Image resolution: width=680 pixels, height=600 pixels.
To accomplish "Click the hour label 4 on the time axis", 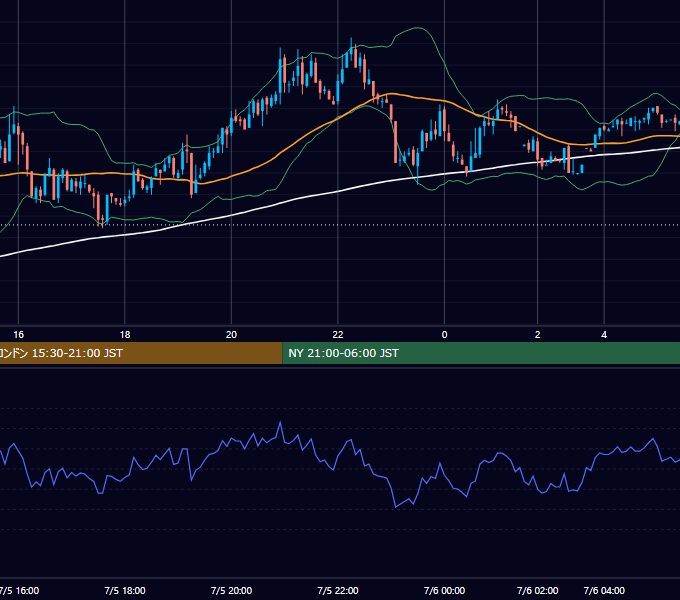I will pos(604,335).
